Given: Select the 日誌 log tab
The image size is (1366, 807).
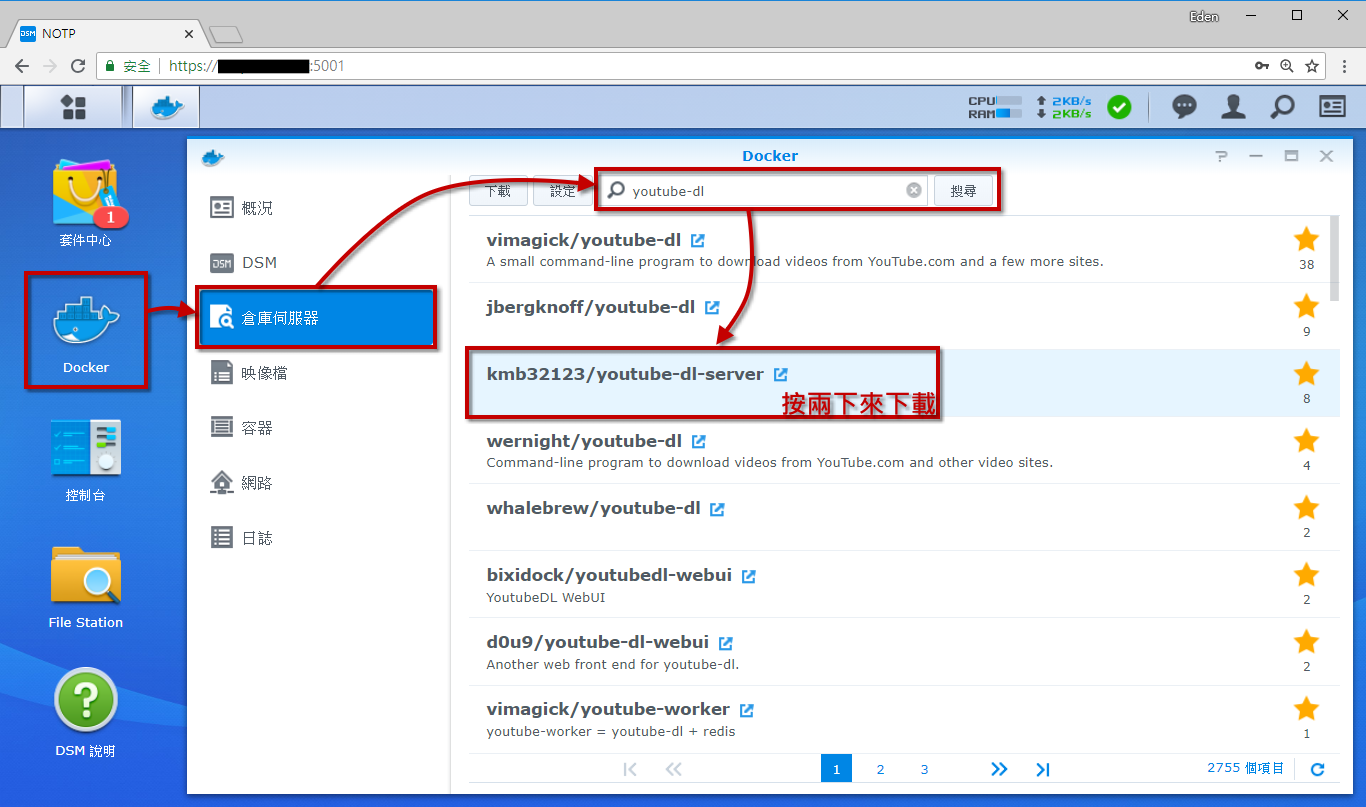Looking at the screenshot, I should coord(318,538).
